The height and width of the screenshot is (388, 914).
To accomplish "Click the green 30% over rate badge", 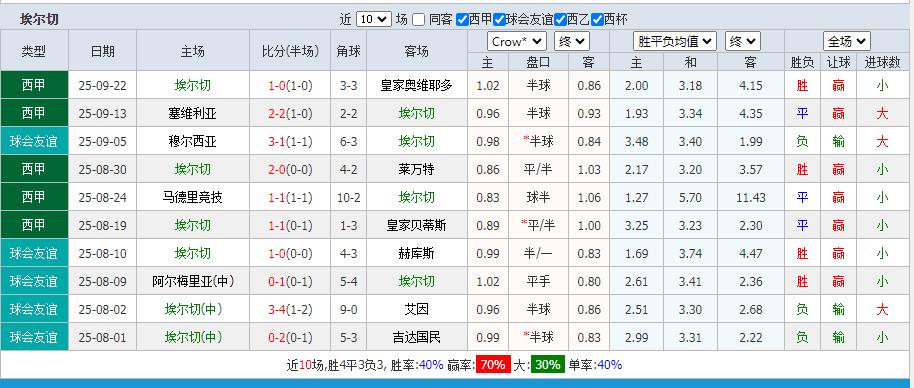I will 547,365.
